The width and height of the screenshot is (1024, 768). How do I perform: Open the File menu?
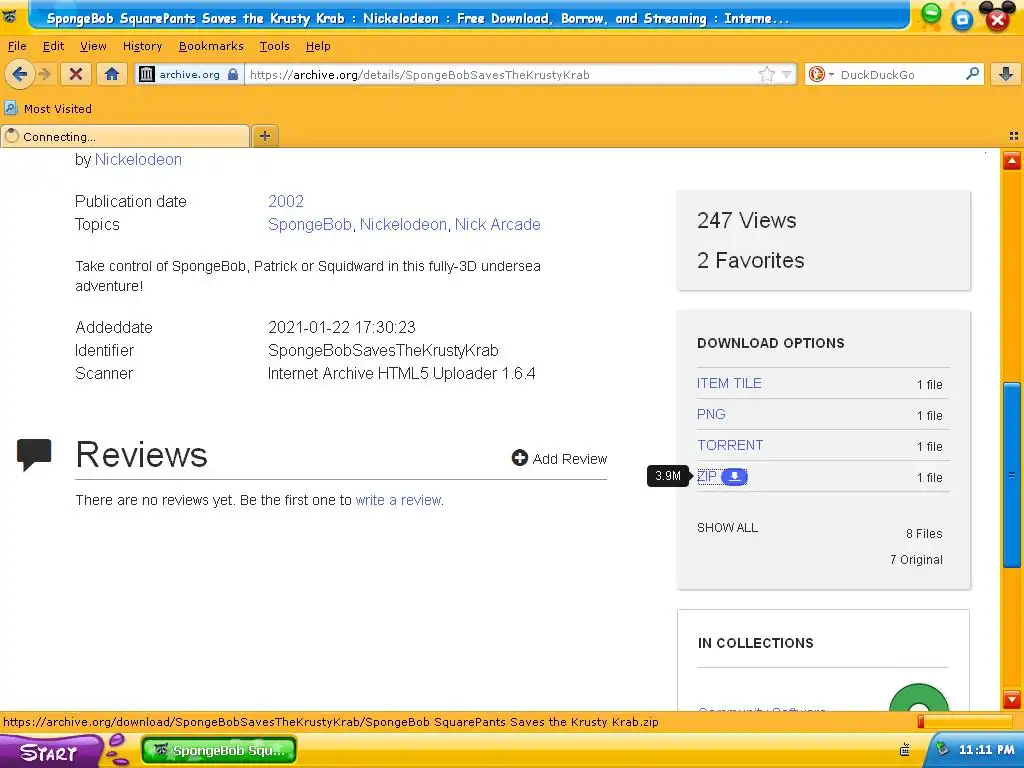point(17,46)
